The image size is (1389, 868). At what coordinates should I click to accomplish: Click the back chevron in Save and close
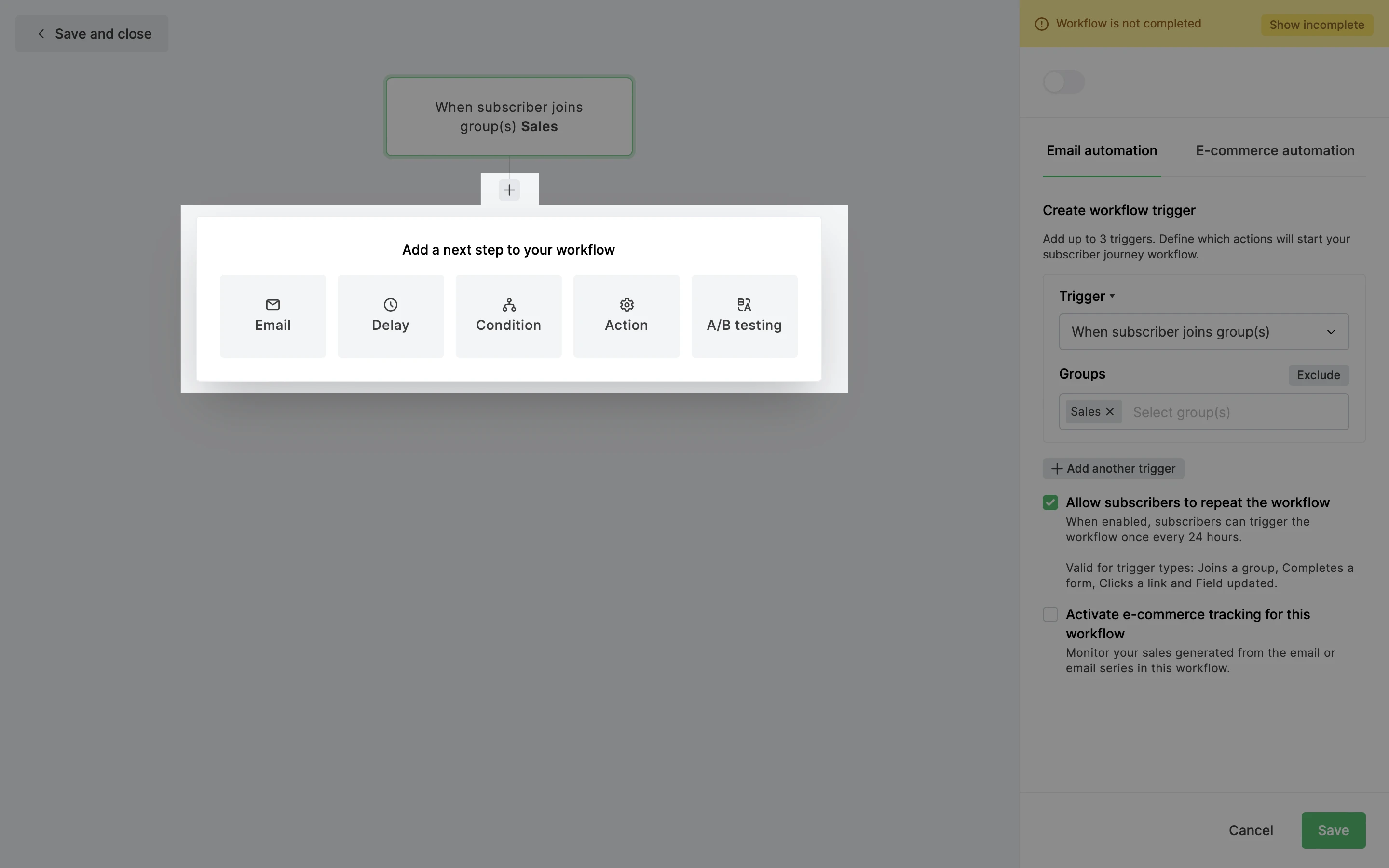tap(41, 34)
